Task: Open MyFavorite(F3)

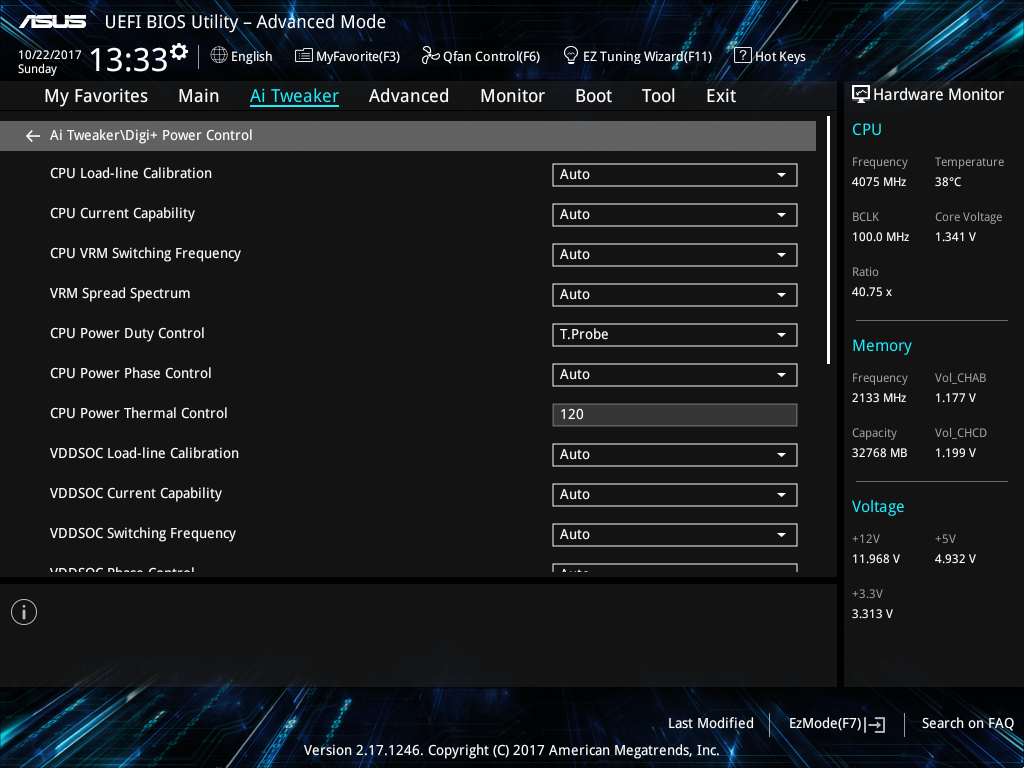Action: click(347, 56)
